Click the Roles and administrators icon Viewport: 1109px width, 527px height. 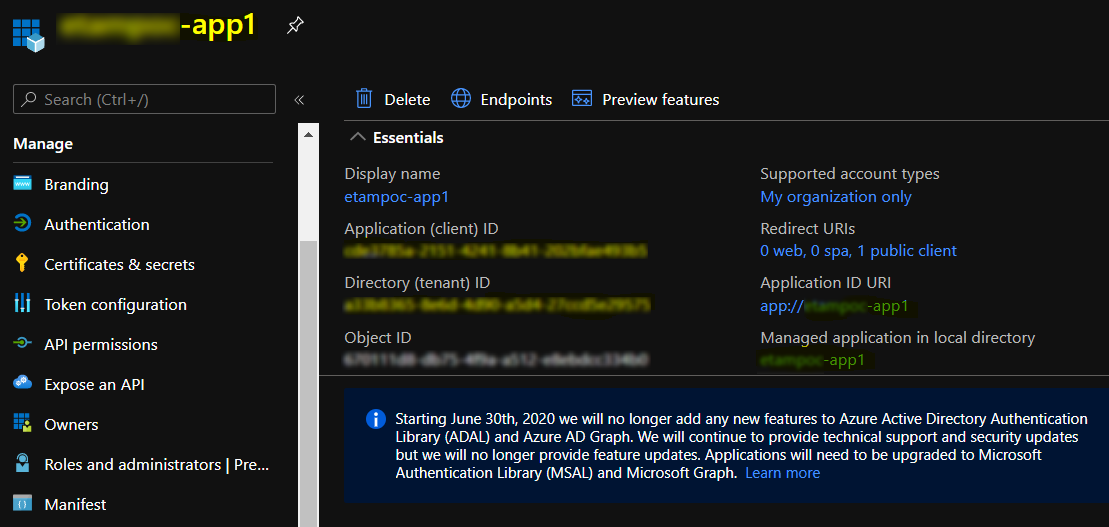[x=23, y=464]
